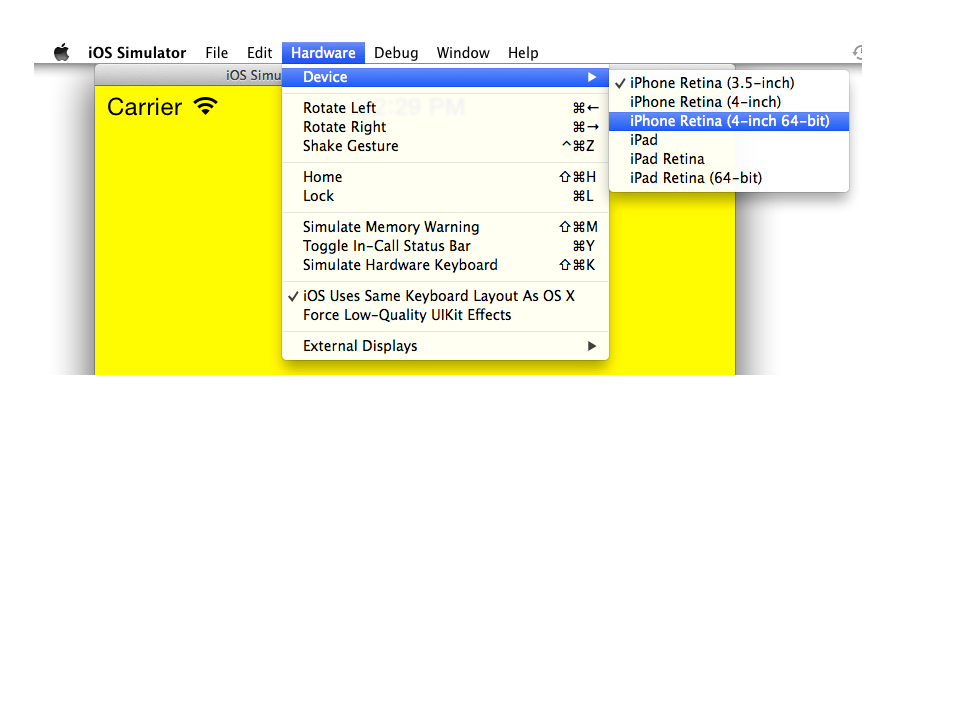Open the File menu
This screenshot has height=720, width=960.
217,53
